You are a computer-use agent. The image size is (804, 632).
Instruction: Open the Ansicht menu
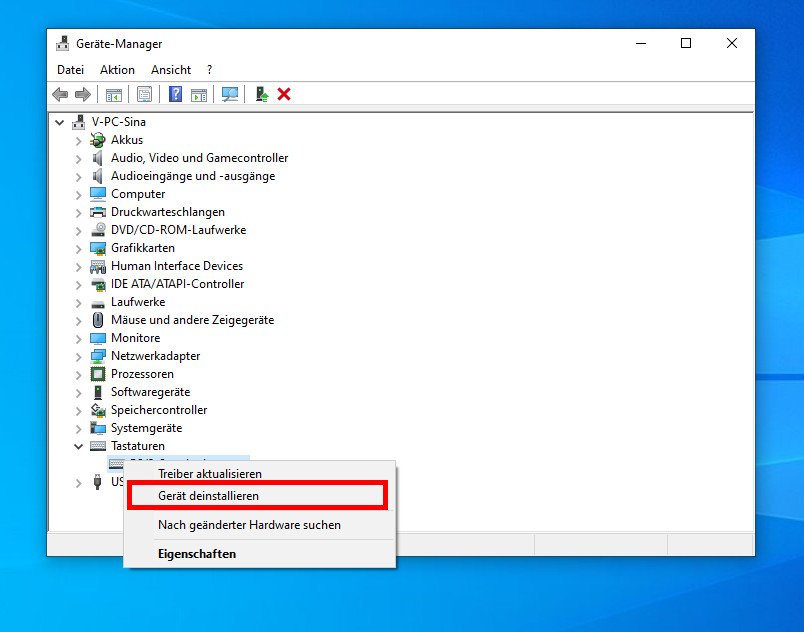(171, 70)
